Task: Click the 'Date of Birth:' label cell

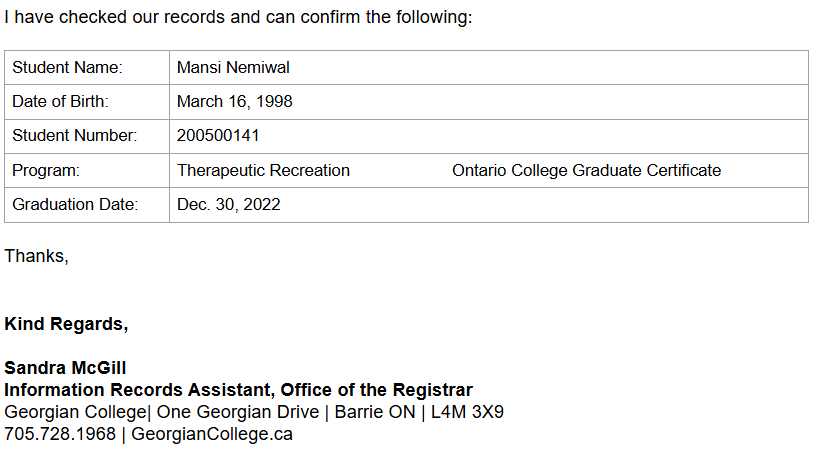Action: click(60, 102)
